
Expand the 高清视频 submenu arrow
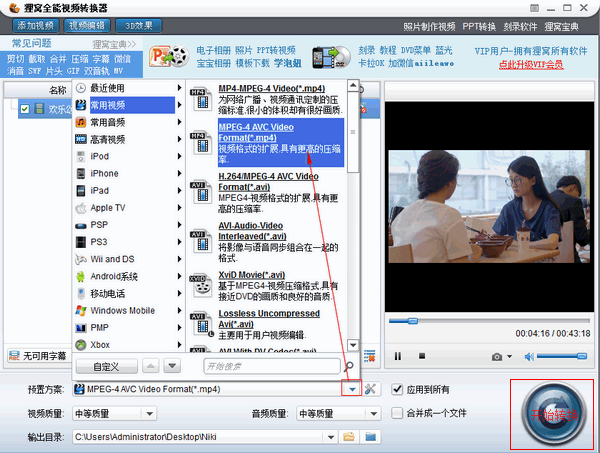[179, 139]
